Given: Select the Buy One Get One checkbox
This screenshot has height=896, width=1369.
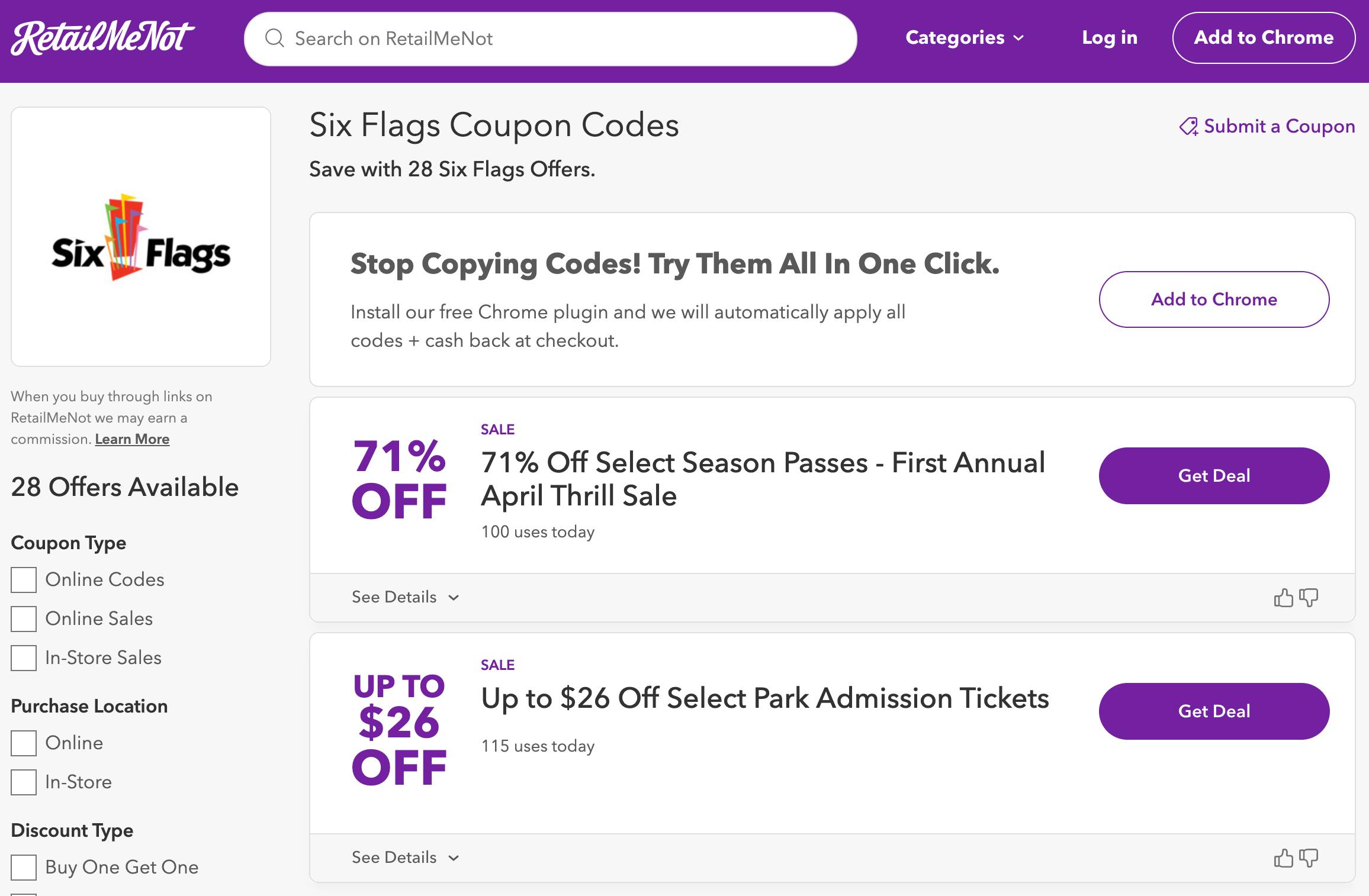Looking at the screenshot, I should [24, 868].
